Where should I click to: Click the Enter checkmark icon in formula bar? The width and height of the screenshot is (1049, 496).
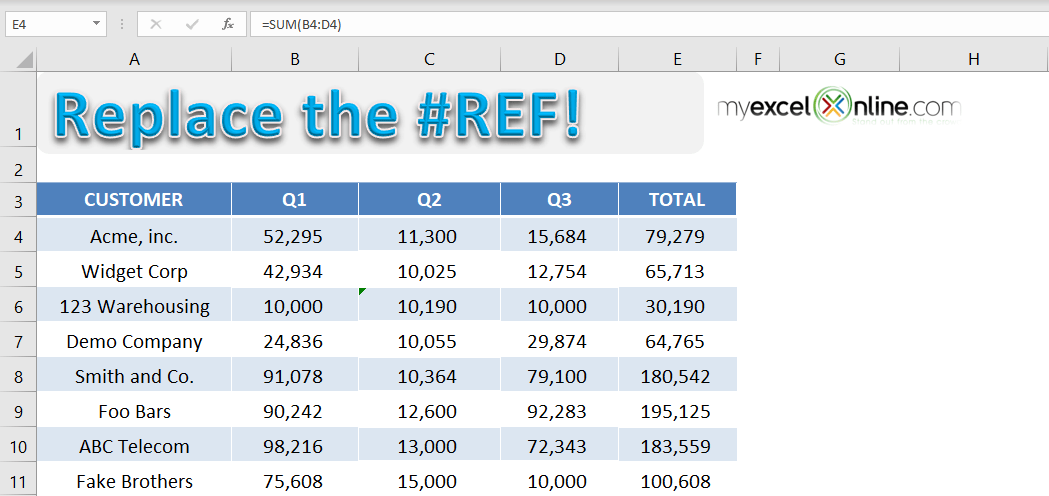coord(193,25)
